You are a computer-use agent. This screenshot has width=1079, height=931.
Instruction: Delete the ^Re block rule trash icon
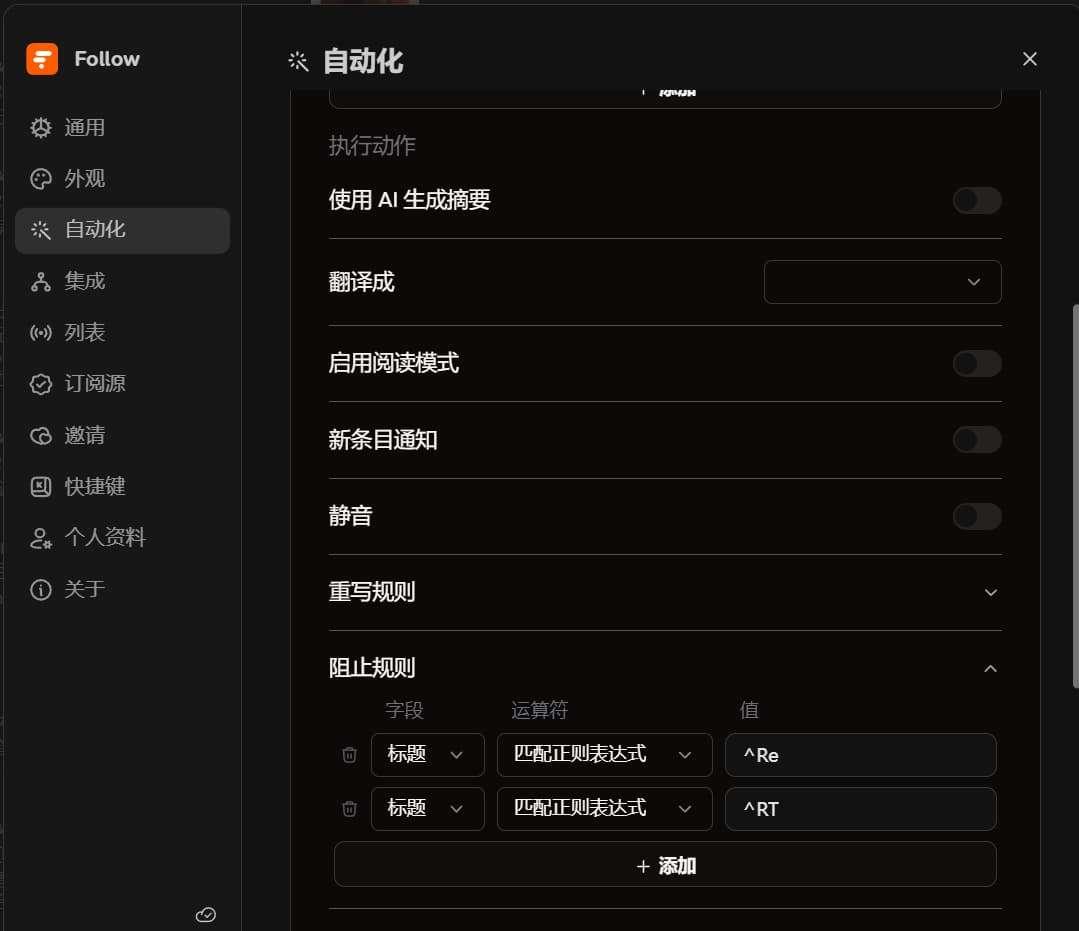[x=349, y=755]
